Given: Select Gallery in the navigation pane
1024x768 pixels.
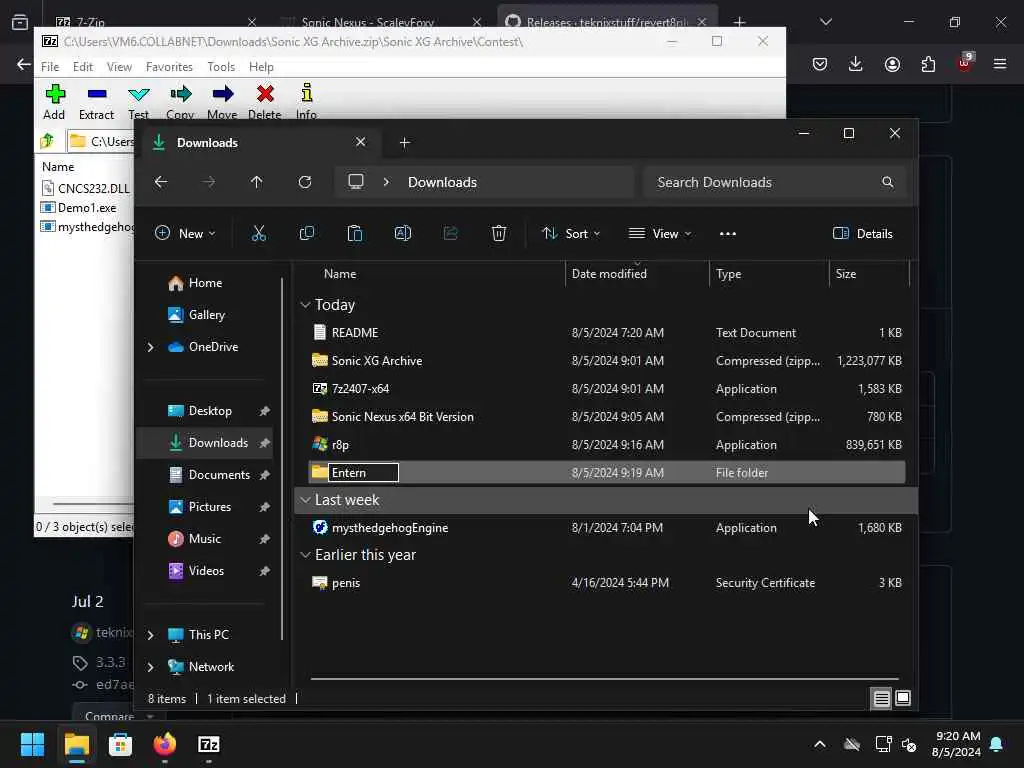Looking at the screenshot, I should [206, 315].
